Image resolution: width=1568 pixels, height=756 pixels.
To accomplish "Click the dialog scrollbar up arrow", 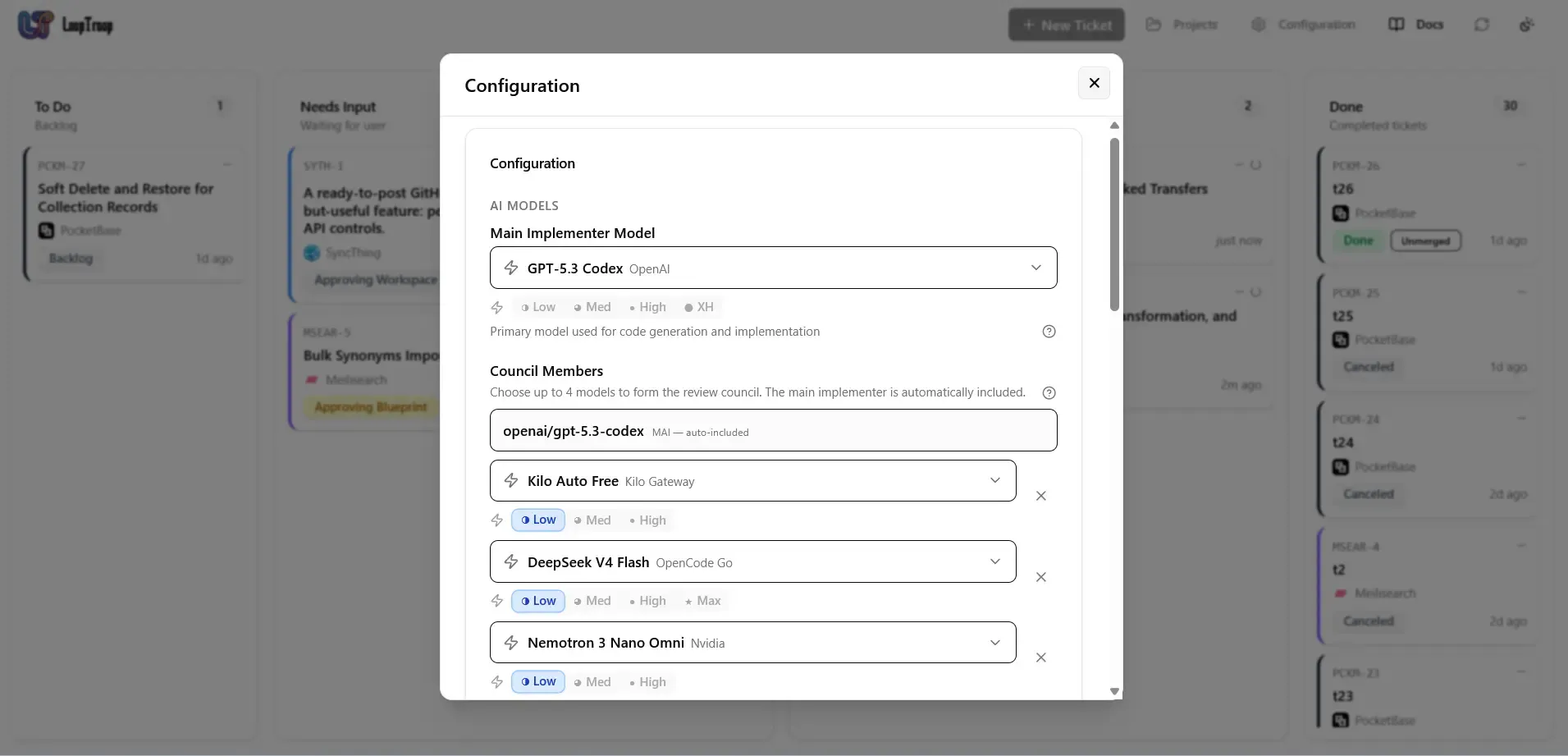I will click(x=1114, y=126).
